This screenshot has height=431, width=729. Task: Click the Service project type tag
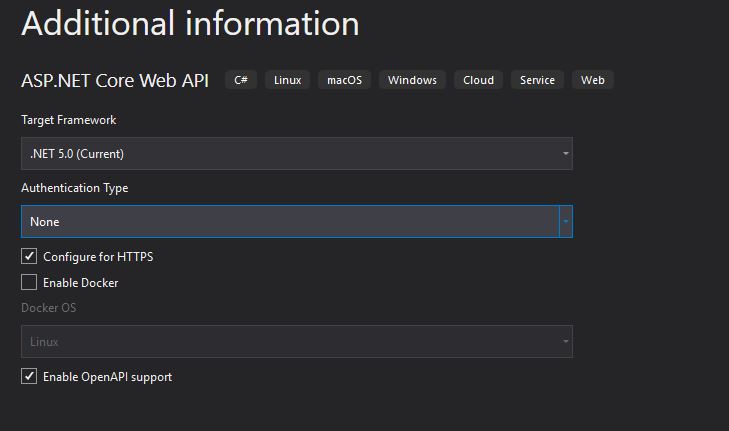click(x=537, y=80)
